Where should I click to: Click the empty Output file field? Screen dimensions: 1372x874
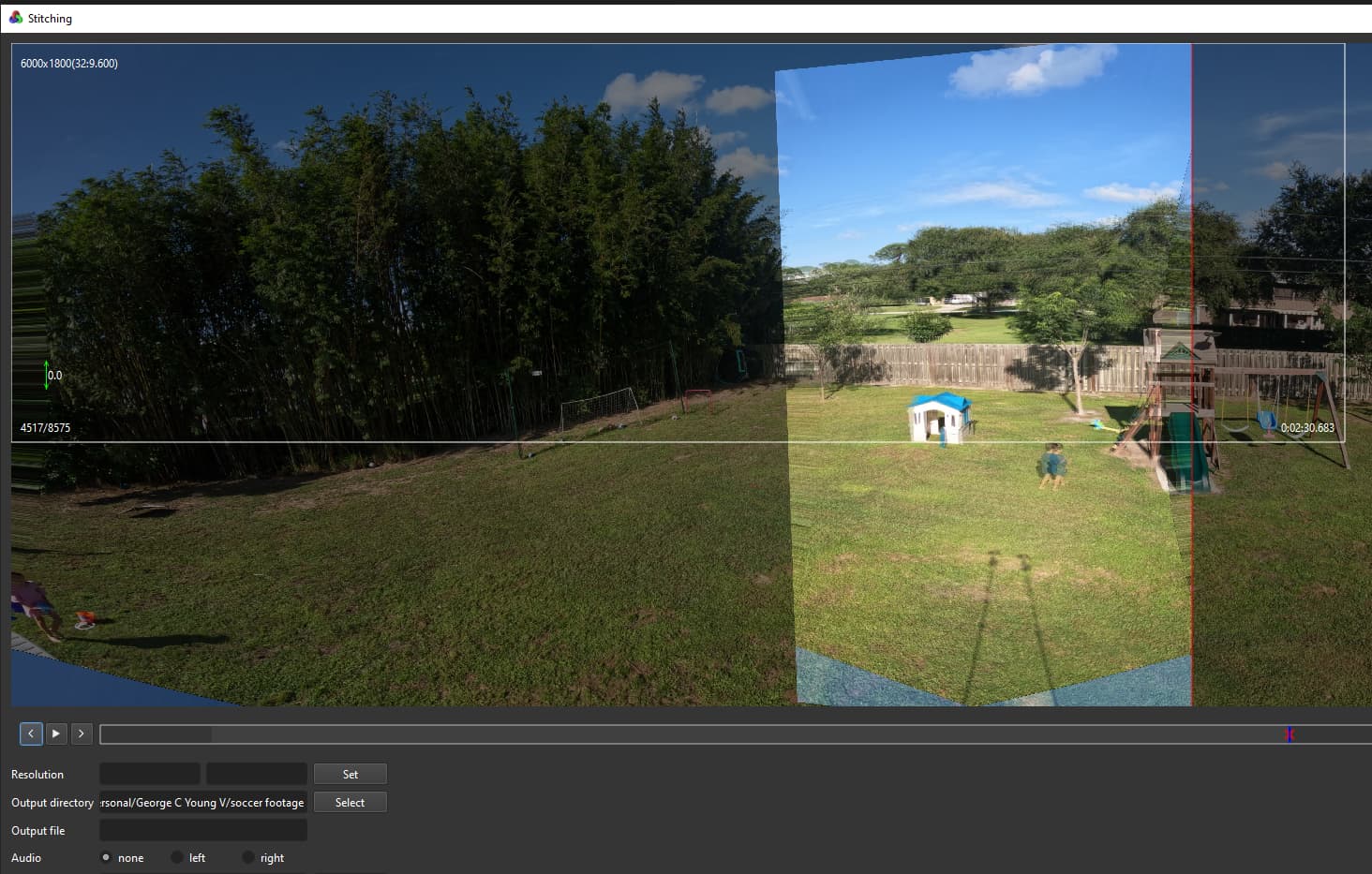(x=202, y=830)
